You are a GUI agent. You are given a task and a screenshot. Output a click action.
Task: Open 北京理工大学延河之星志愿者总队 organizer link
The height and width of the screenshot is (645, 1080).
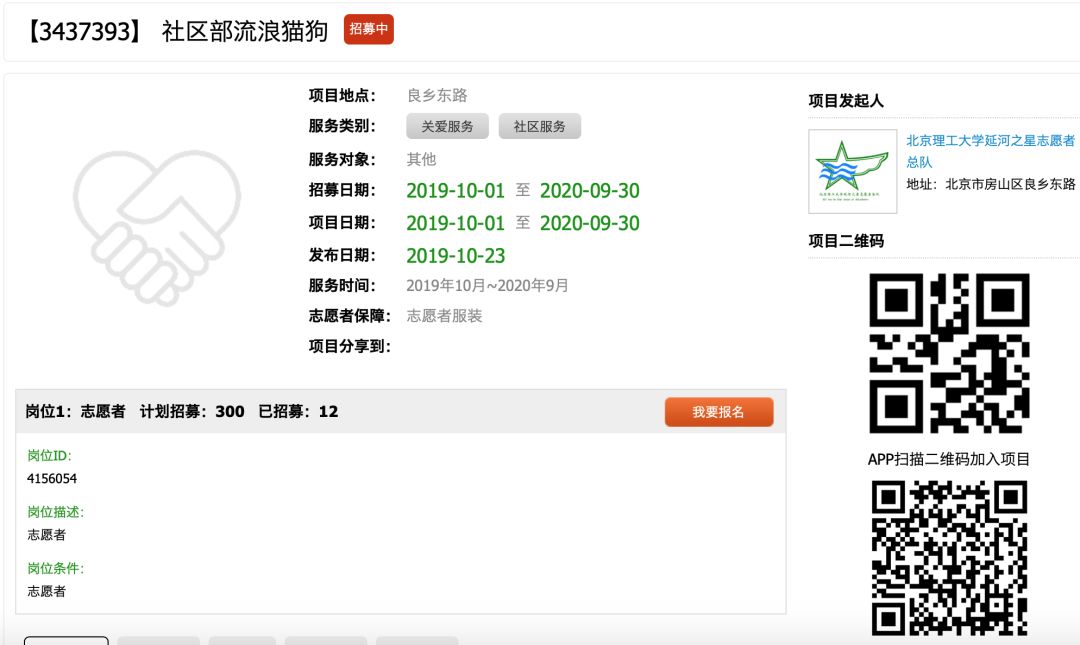tap(990, 151)
